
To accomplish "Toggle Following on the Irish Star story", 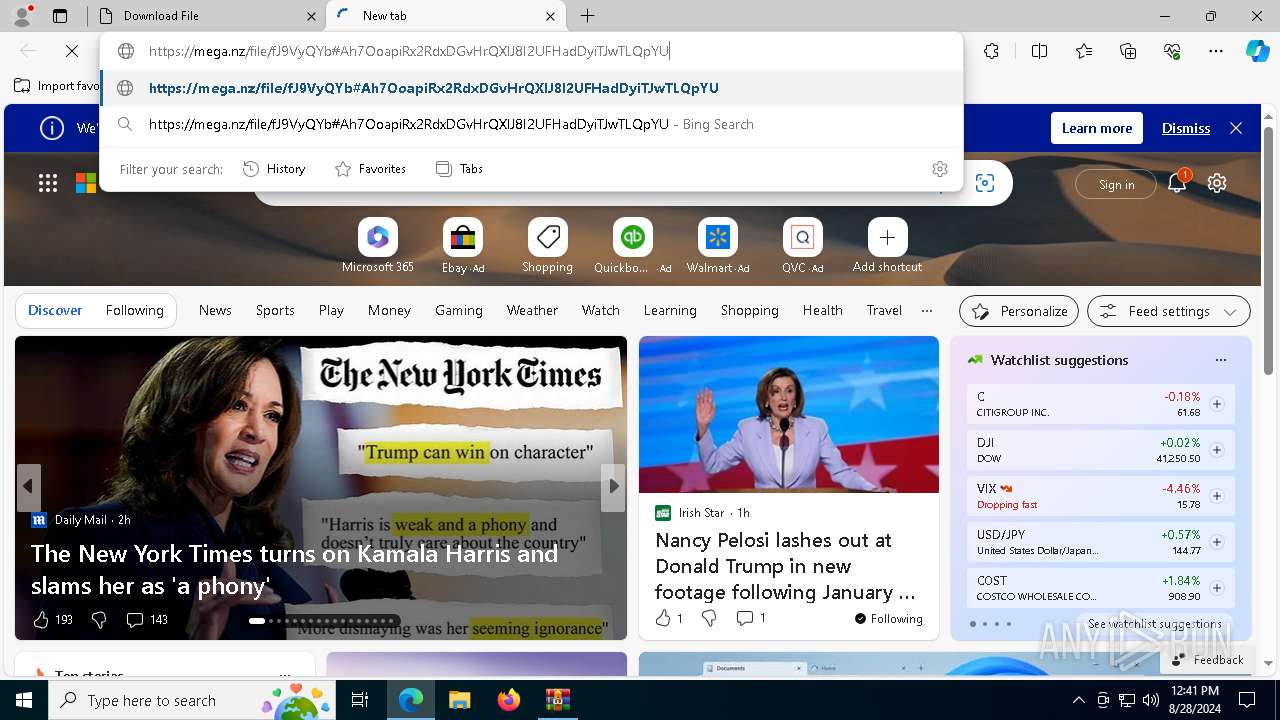I will (889, 619).
